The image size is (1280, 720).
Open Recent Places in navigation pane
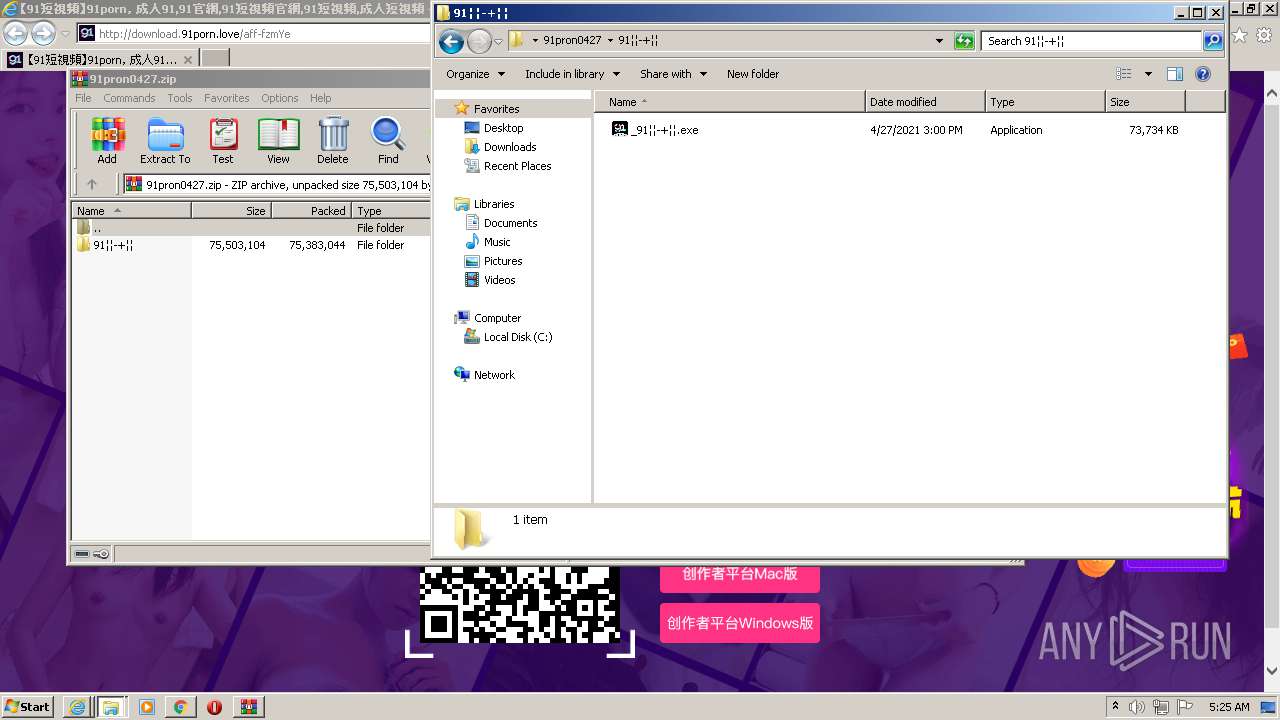[517, 166]
